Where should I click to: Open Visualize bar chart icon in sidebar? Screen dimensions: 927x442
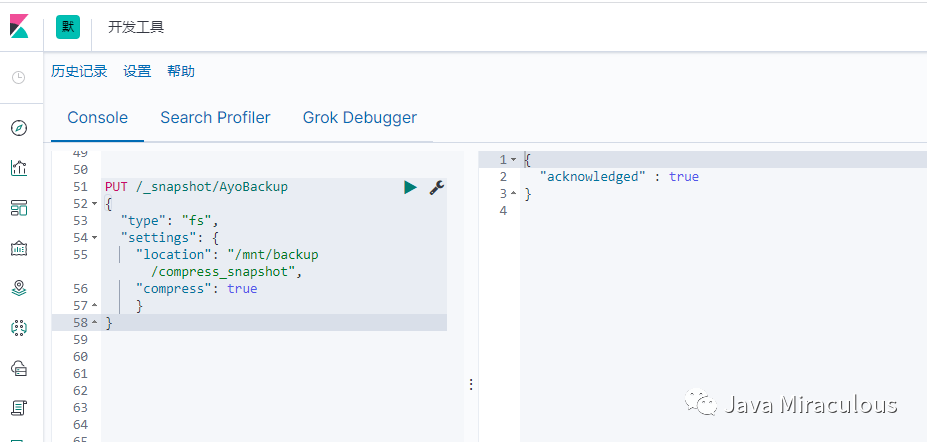pos(18,168)
